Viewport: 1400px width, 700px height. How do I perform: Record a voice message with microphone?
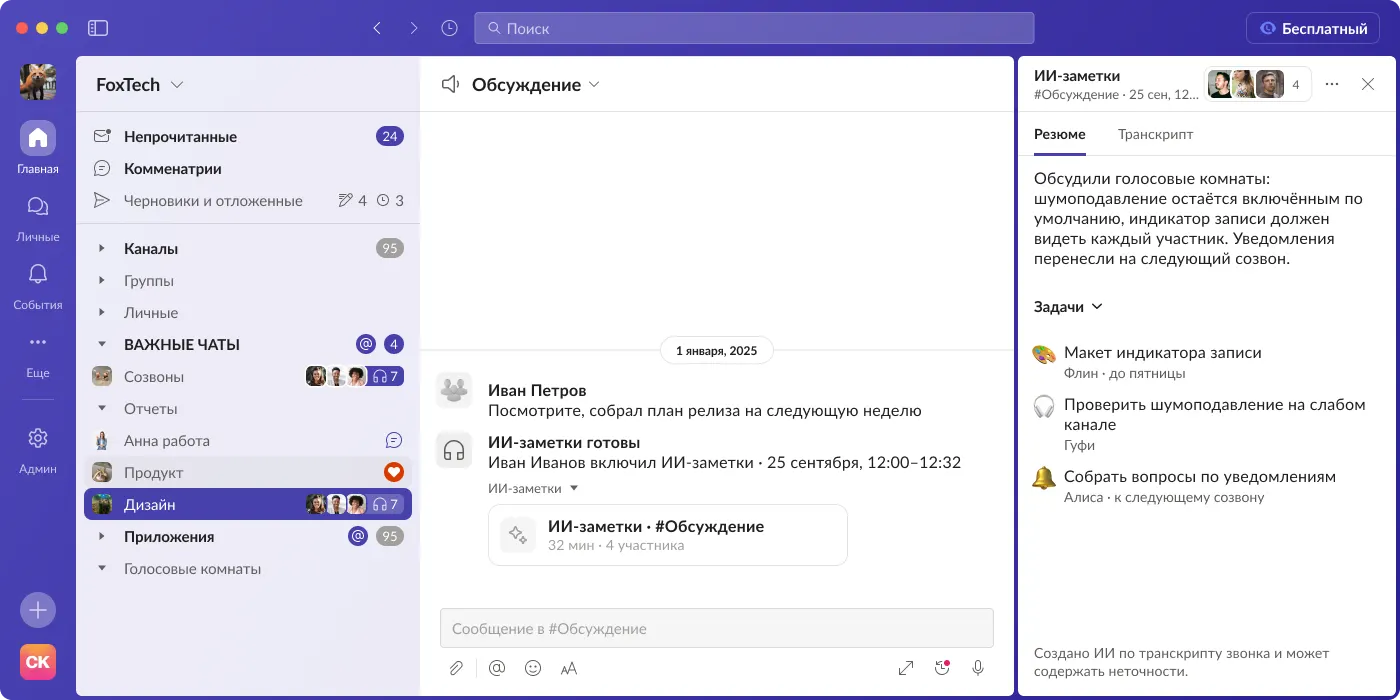(x=978, y=668)
